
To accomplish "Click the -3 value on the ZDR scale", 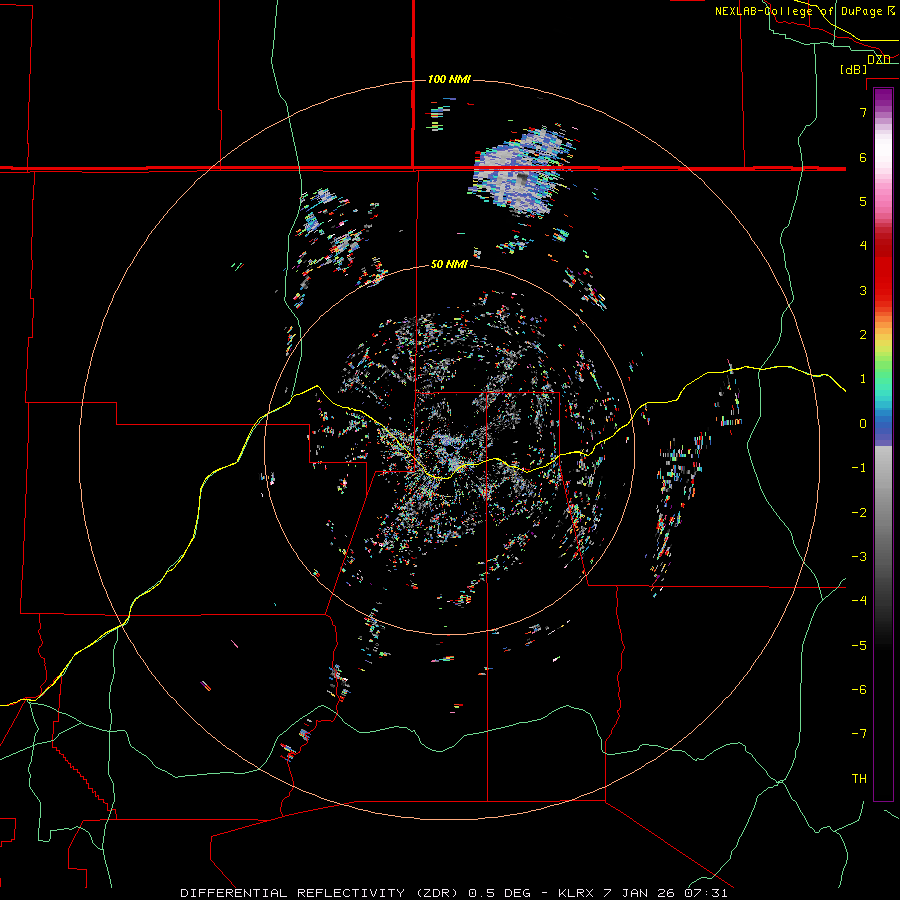I will pyautogui.click(x=859, y=557).
